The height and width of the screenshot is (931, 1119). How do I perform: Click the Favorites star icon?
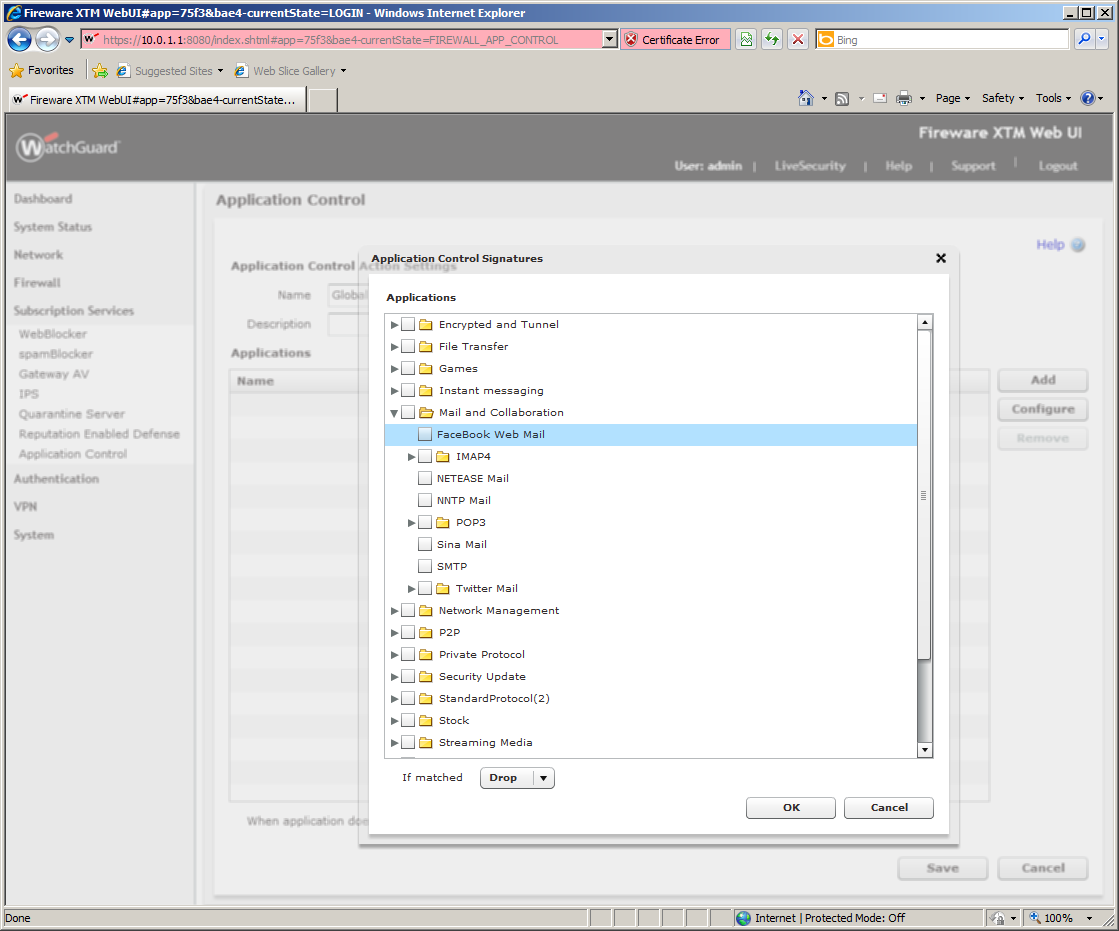click(16, 71)
